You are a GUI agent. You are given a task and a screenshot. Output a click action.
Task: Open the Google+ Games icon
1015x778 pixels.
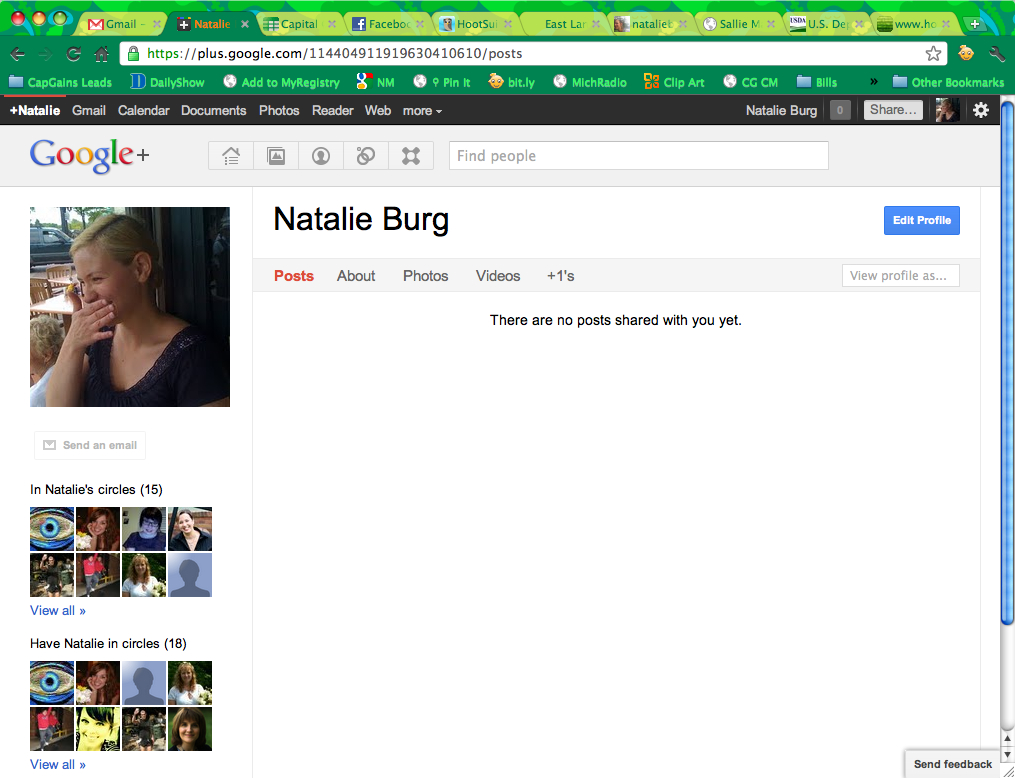point(411,156)
